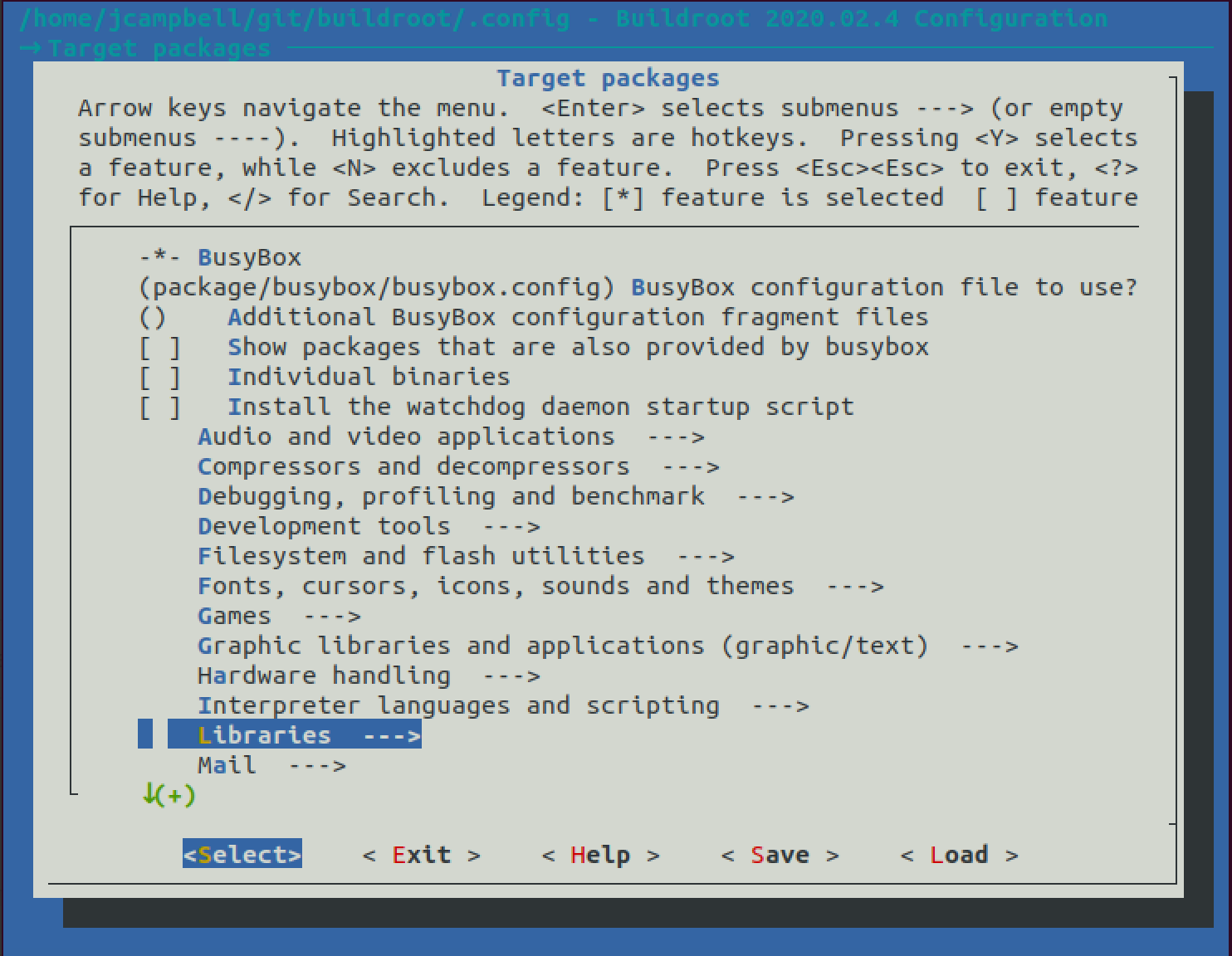Click the highlighted Libraries entry

click(x=295, y=735)
